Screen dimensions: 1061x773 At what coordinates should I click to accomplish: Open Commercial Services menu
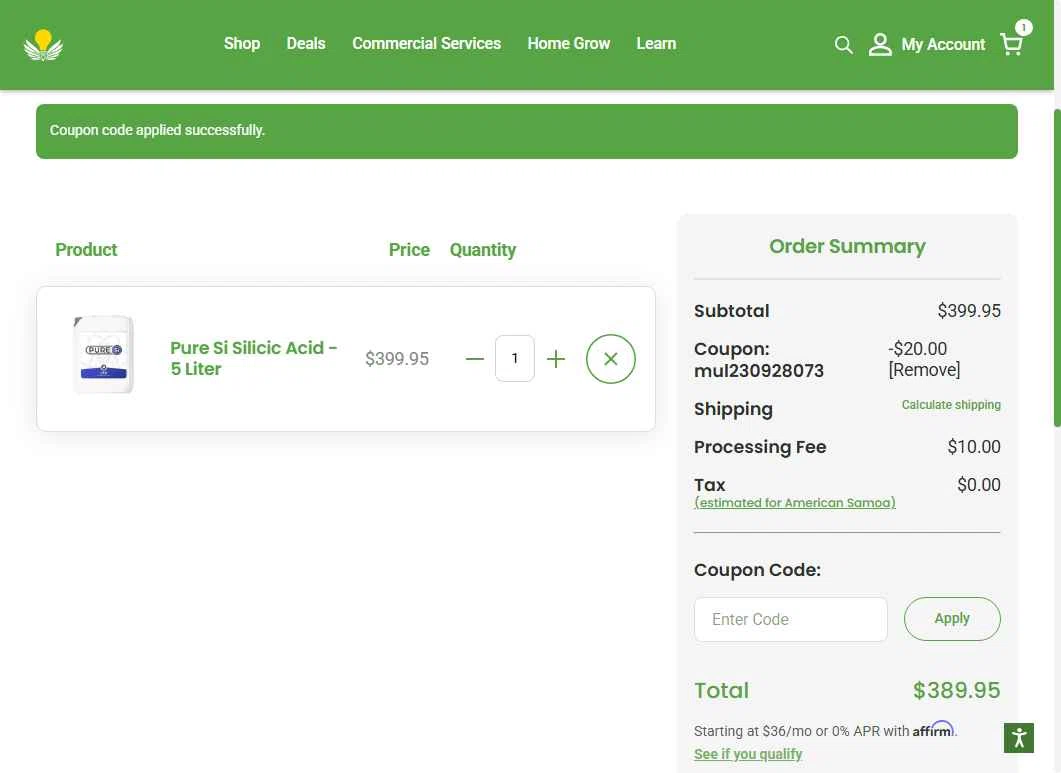pos(426,43)
